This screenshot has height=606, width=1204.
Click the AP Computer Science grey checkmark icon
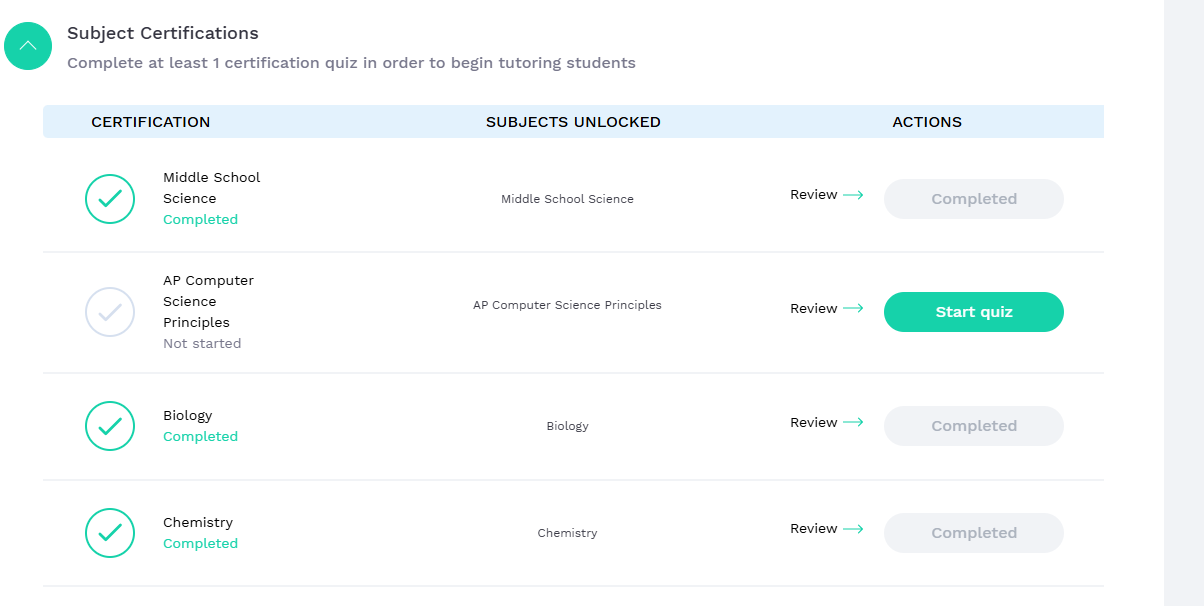(x=110, y=312)
